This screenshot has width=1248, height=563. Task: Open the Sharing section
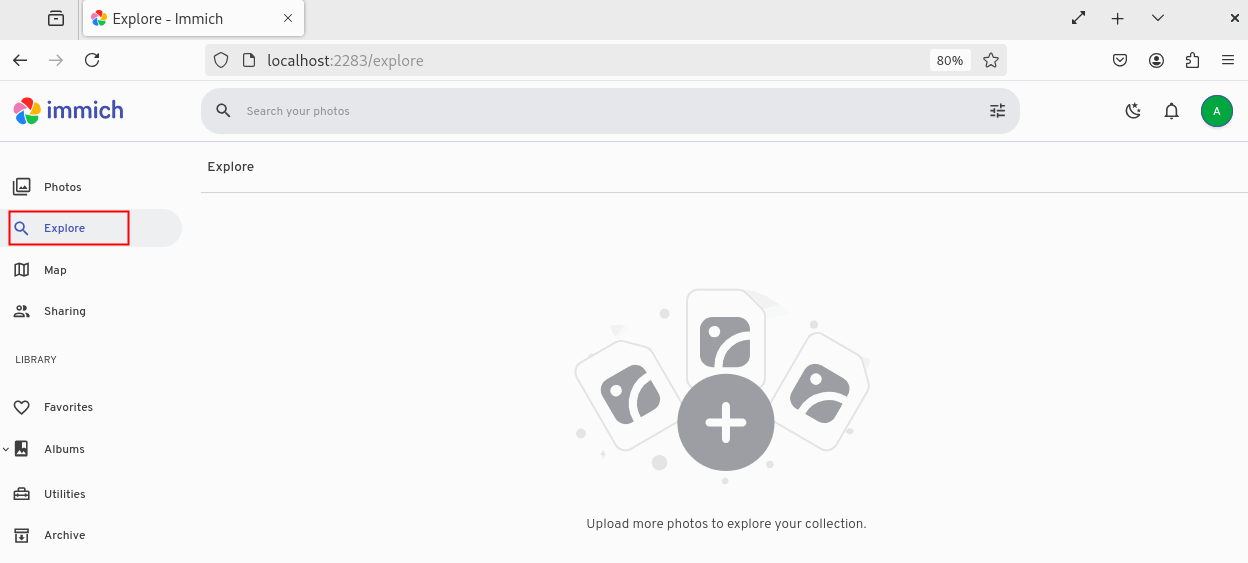tap(64, 311)
